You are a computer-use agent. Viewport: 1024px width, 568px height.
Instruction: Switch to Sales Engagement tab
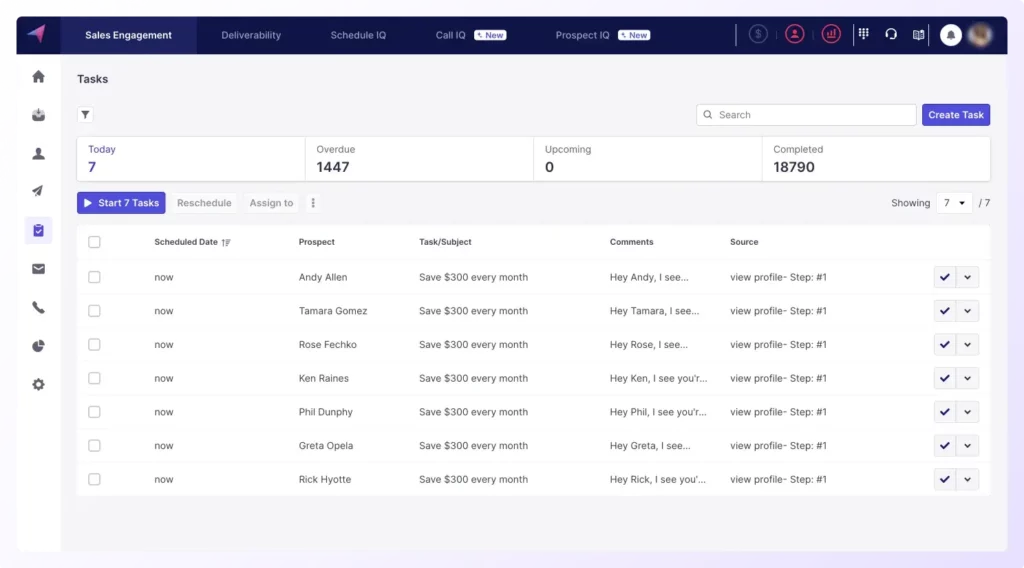129,35
